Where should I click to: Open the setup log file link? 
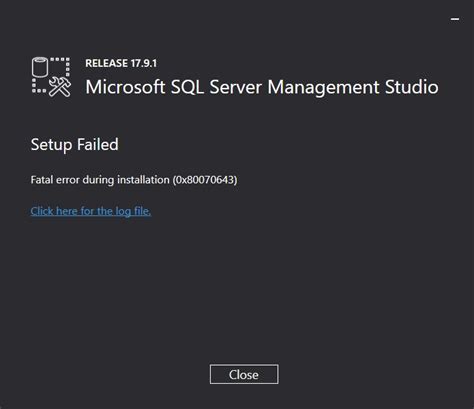pyautogui.click(x=91, y=211)
